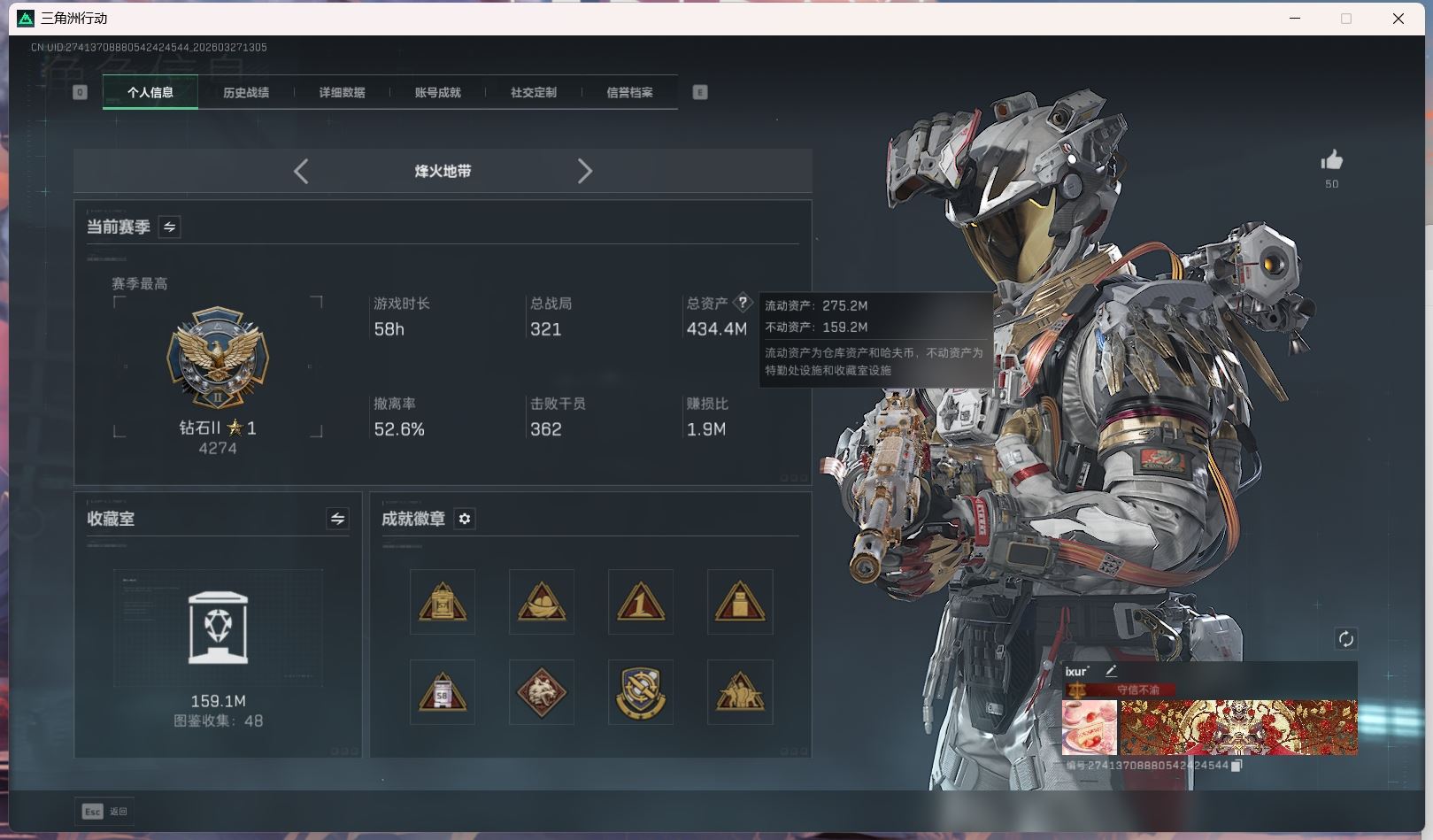Open the 详细数据 tab
This screenshot has width=1433, height=840.
[342, 92]
